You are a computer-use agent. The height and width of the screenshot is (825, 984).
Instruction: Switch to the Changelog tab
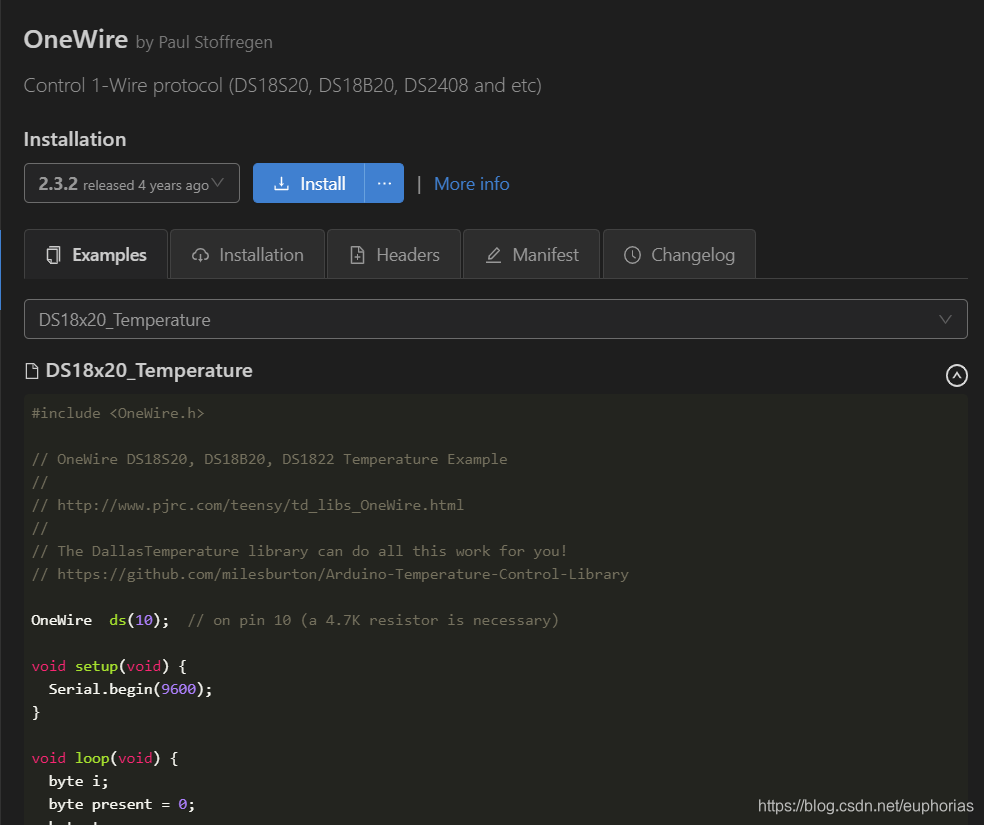tap(679, 255)
